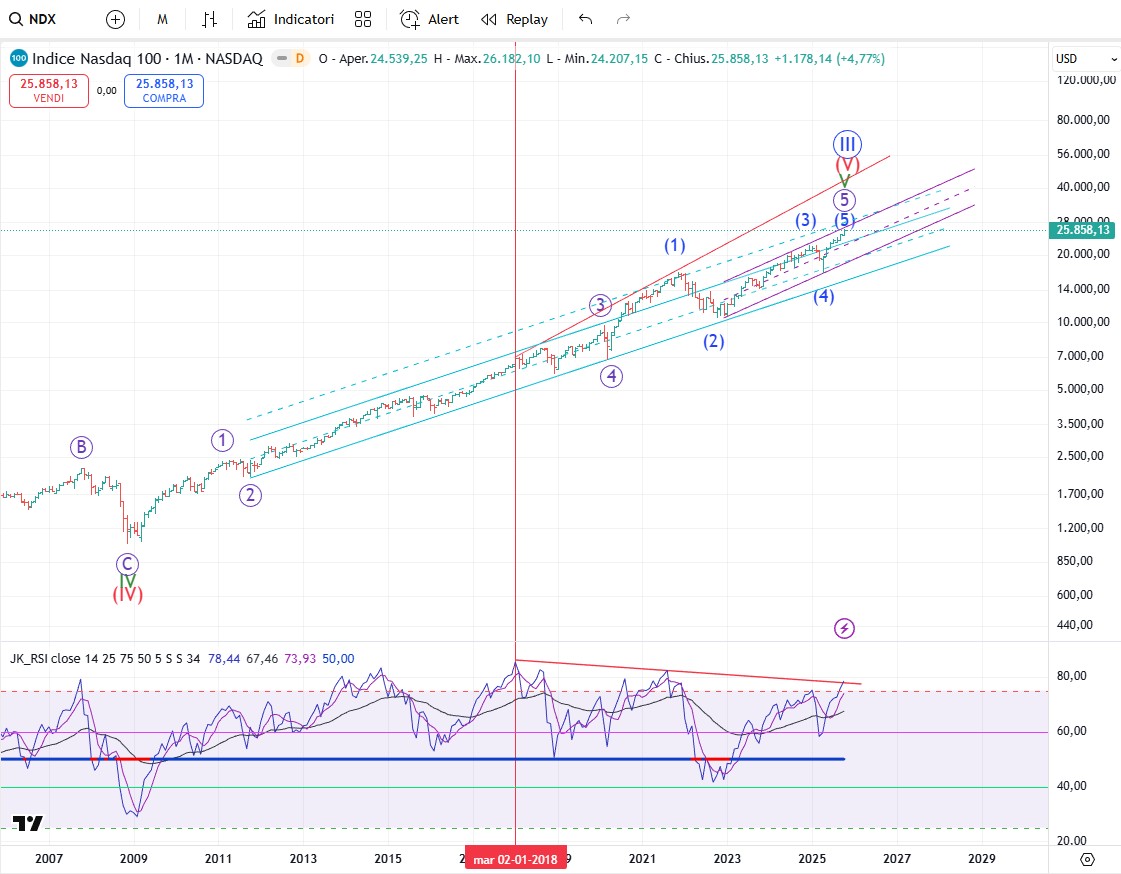Open the M timeframe interval dropdown
Viewport: 1121px width, 874px height.
[162, 19]
